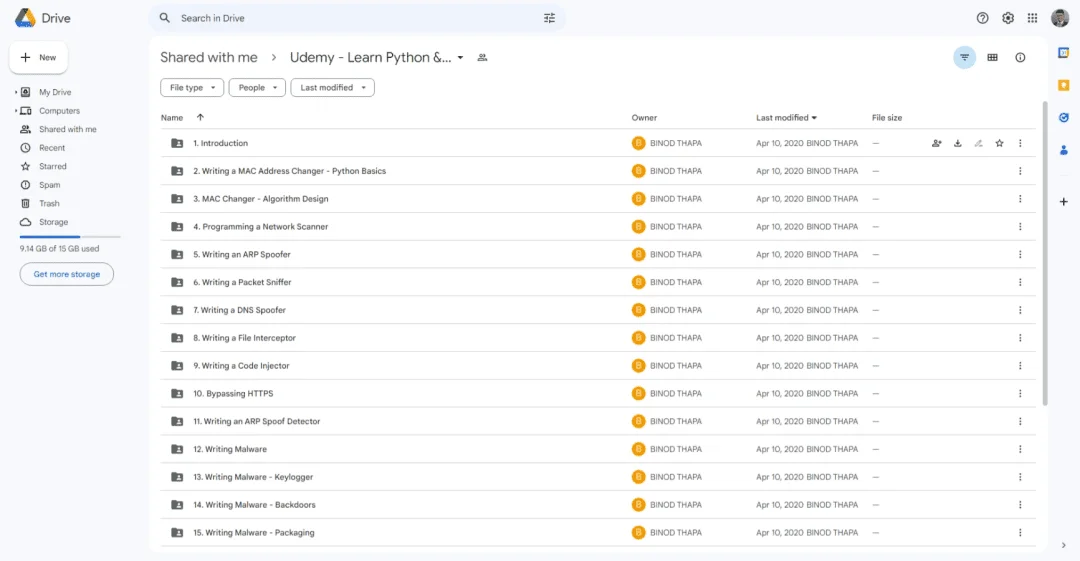This screenshot has width=1080, height=561.
Task: Open the folder title dropdown arrow
Action: [460, 58]
